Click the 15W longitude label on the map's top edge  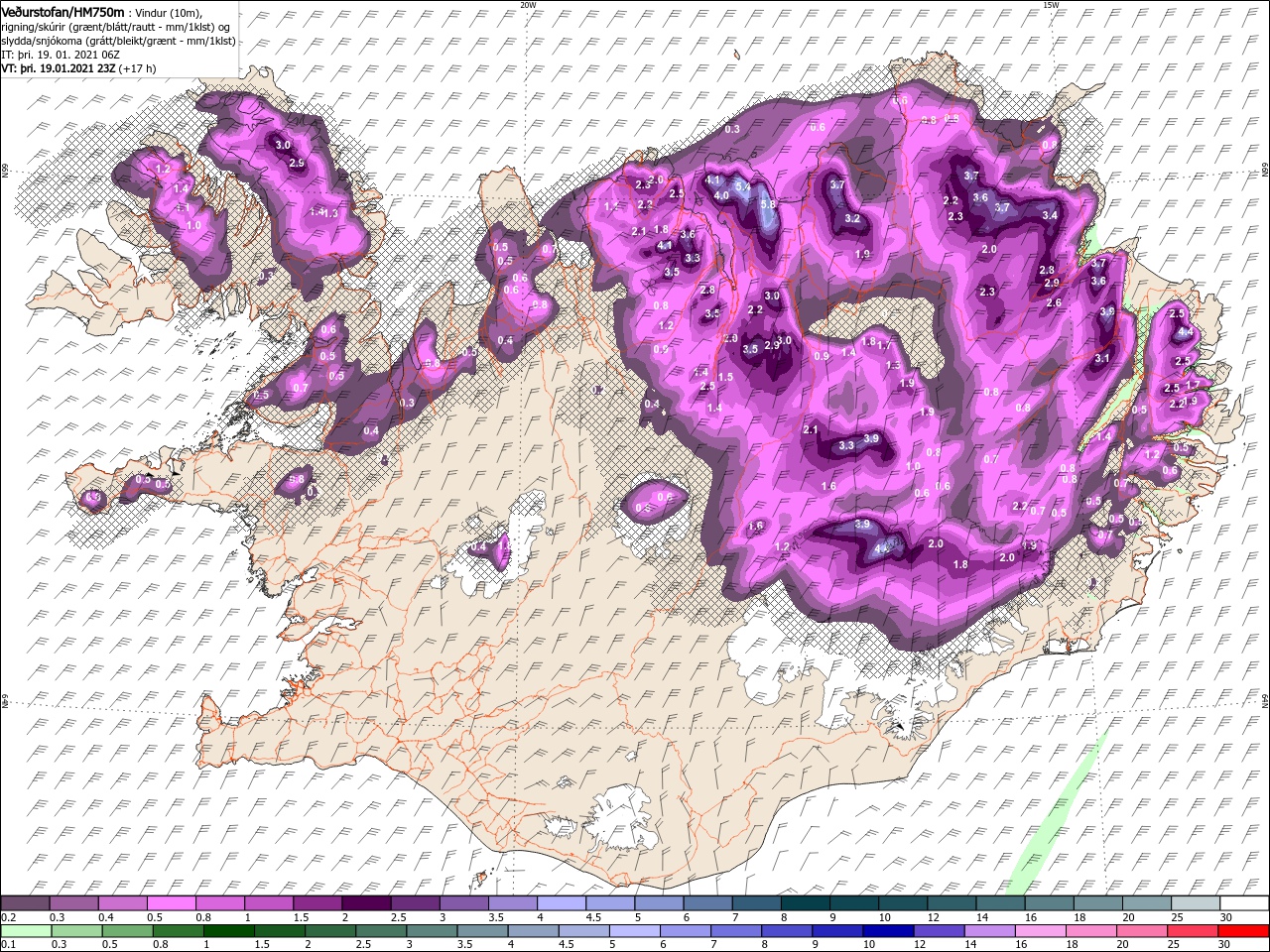point(1051,4)
